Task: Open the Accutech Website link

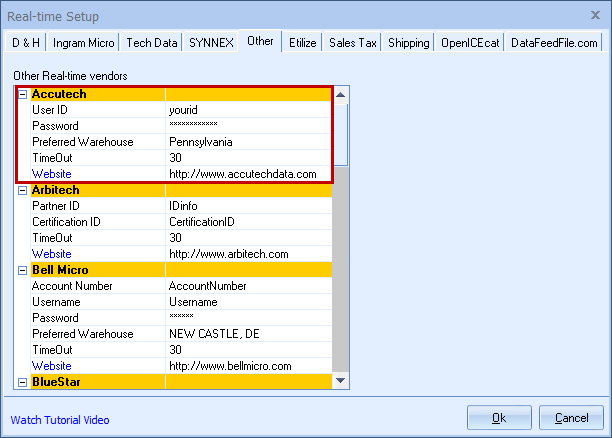Action: click(x=52, y=174)
